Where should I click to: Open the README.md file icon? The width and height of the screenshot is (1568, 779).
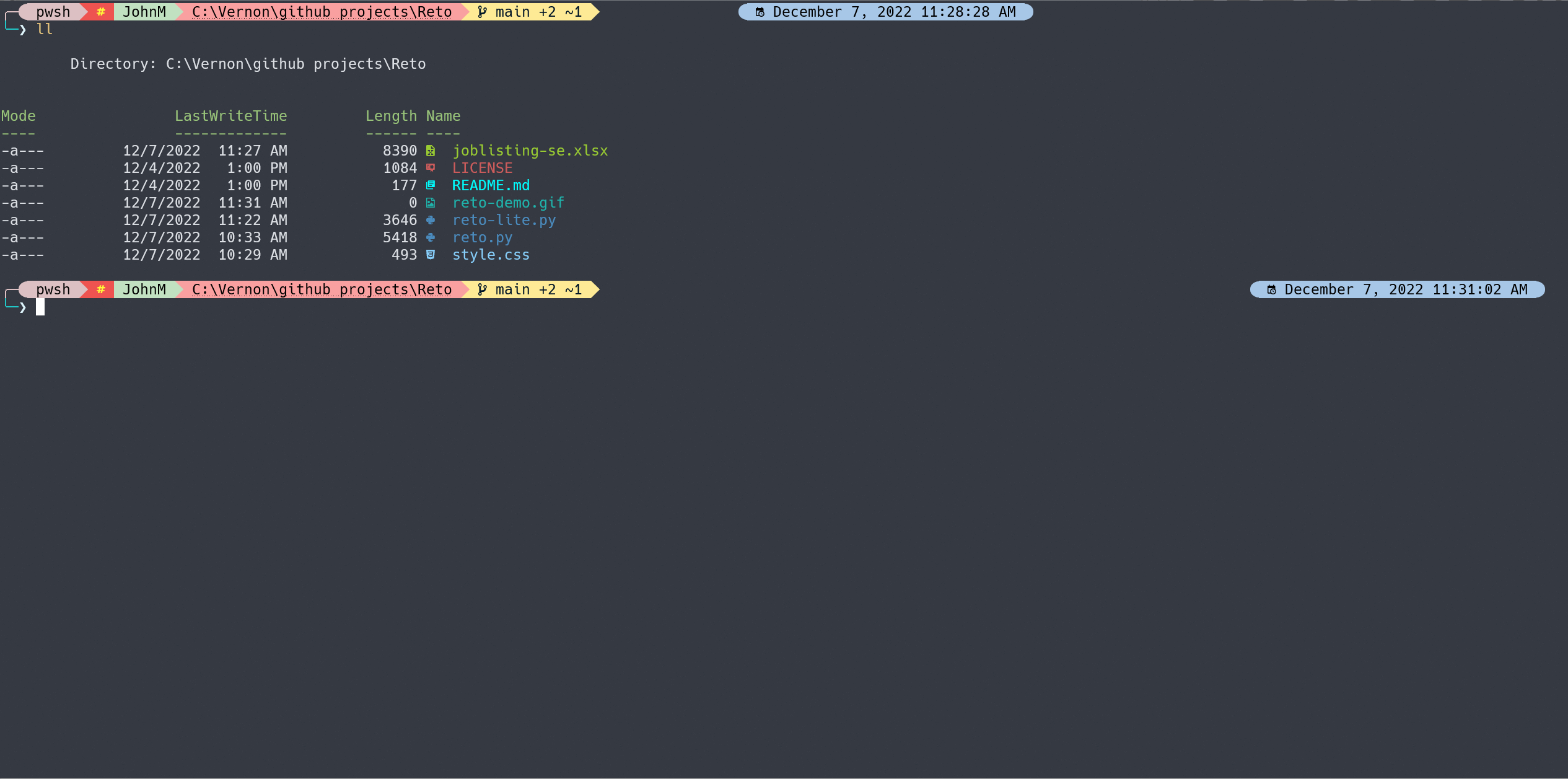pos(431,185)
